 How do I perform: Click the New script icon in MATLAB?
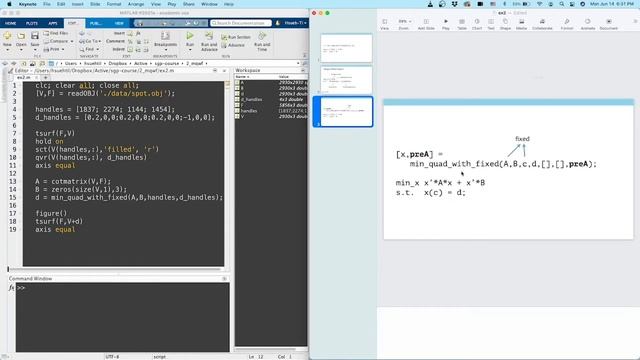7,36
